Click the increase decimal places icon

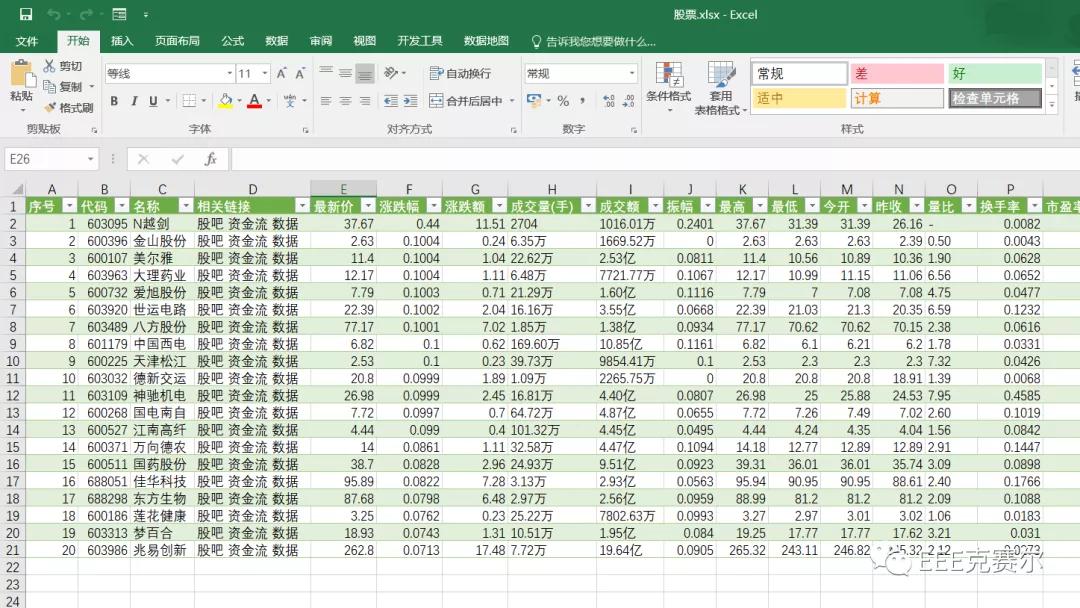point(607,99)
